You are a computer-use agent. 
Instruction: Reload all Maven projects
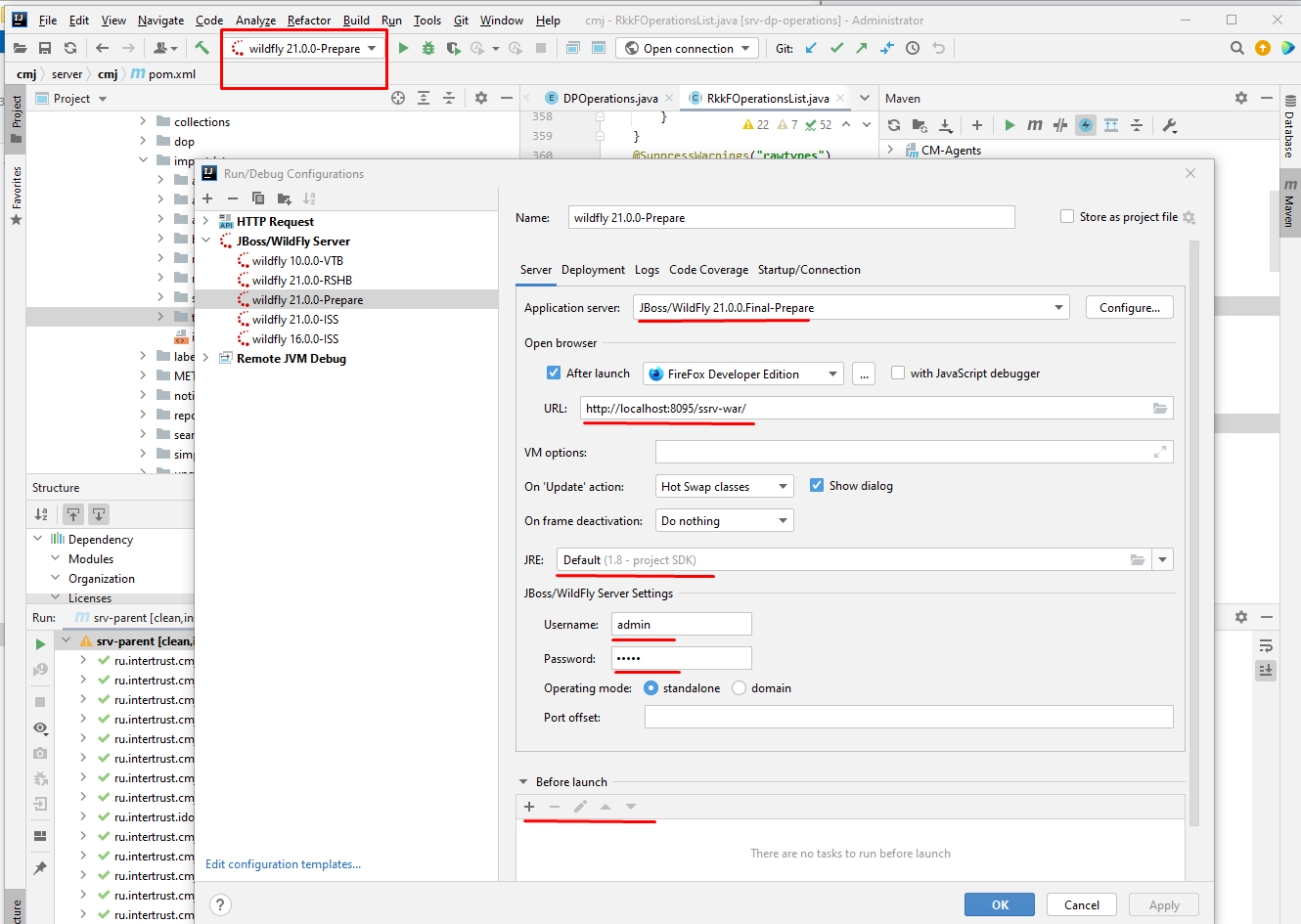coord(894,125)
